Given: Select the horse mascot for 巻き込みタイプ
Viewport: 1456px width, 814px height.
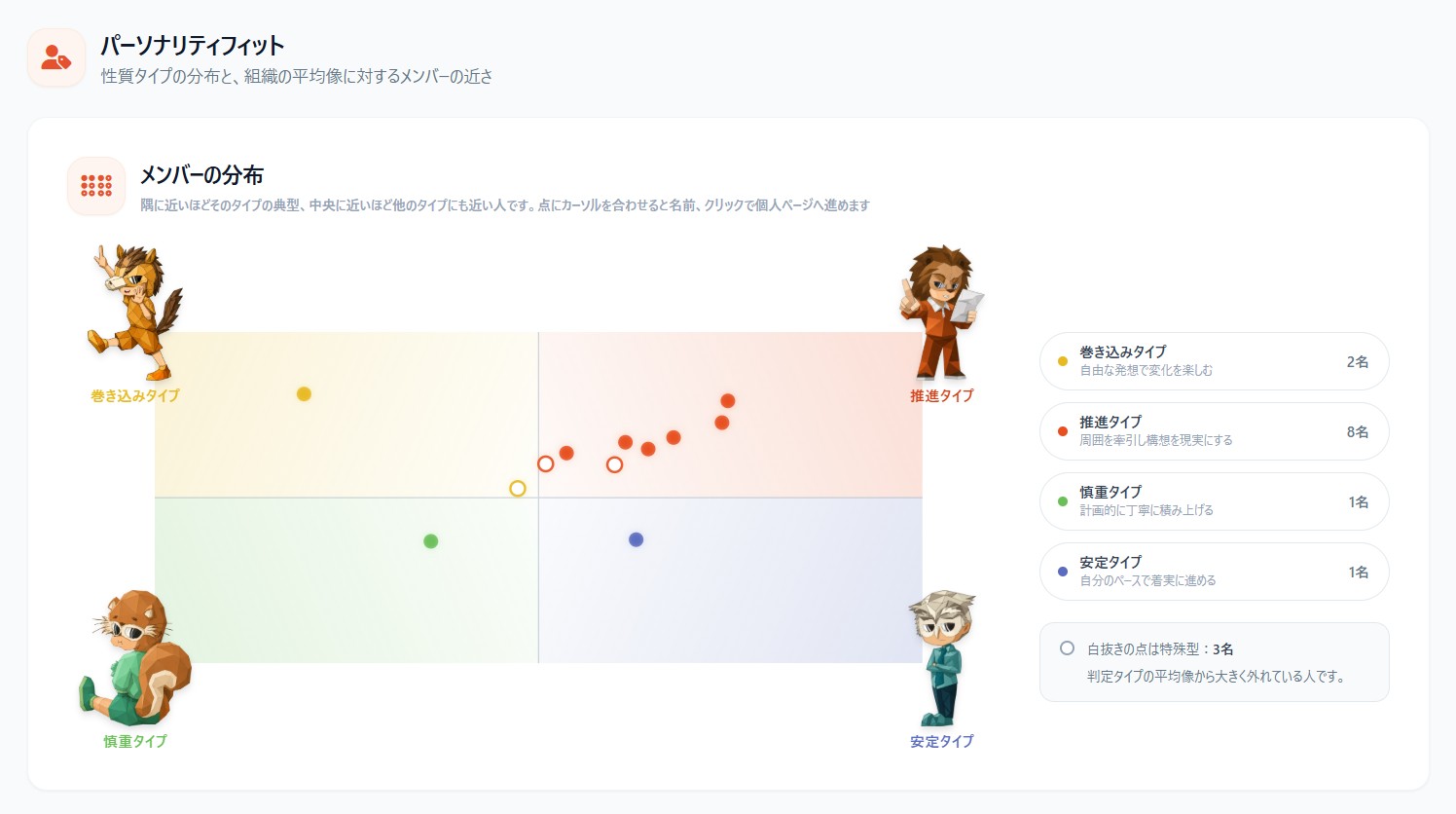Looking at the screenshot, I should click(x=135, y=312).
